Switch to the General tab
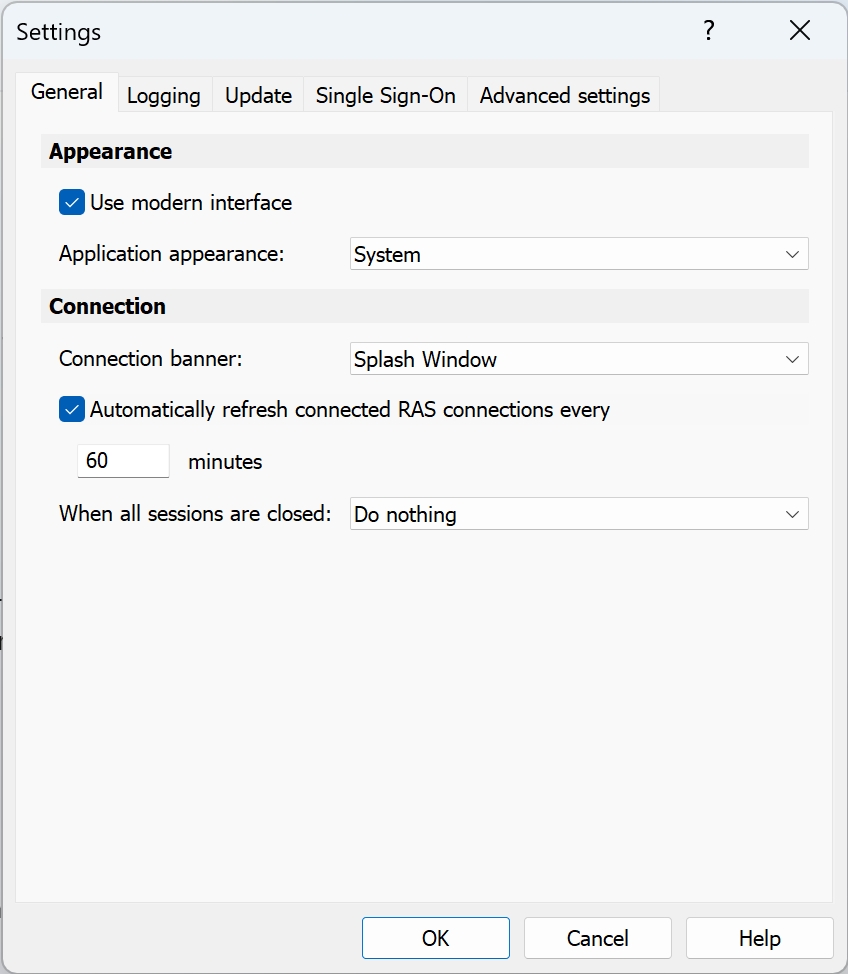The width and height of the screenshot is (848, 974). coord(67,93)
